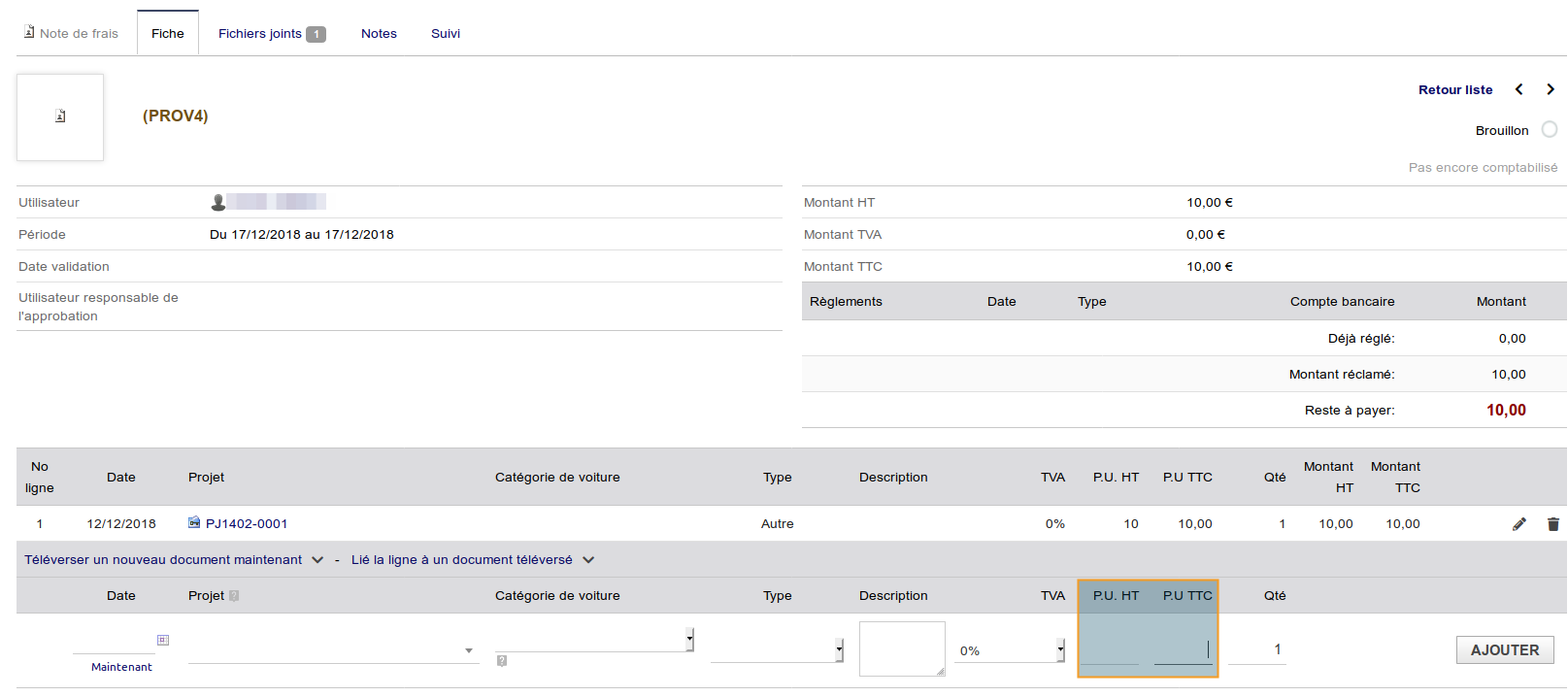This screenshot has width=1568, height=697.
Task: Click the AJOUTER button
Action: click(1504, 650)
